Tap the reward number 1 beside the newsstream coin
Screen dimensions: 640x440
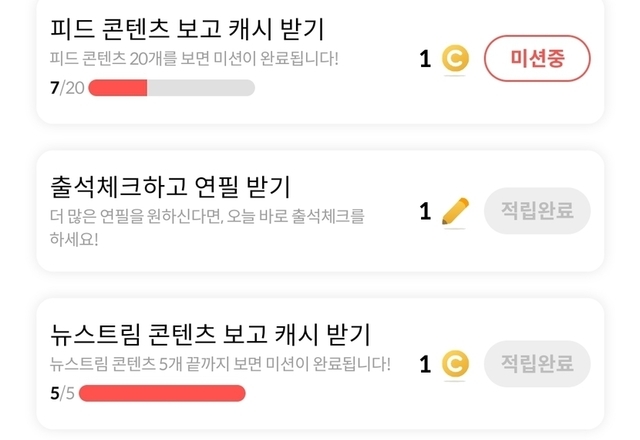pos(425,363)
